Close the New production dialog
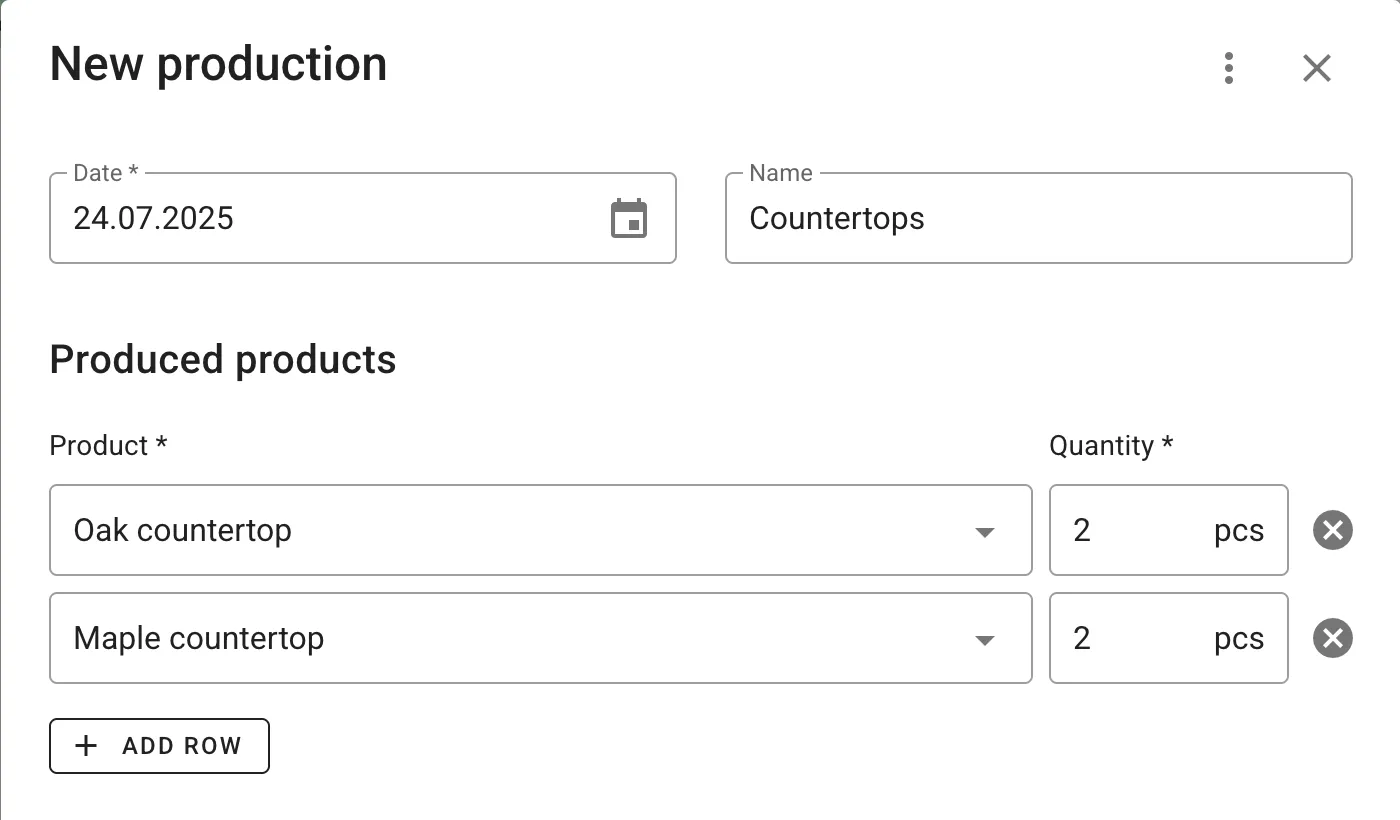Image resolution: width=1400 pixels, height=820 pixels. (x=1317, y=68)
